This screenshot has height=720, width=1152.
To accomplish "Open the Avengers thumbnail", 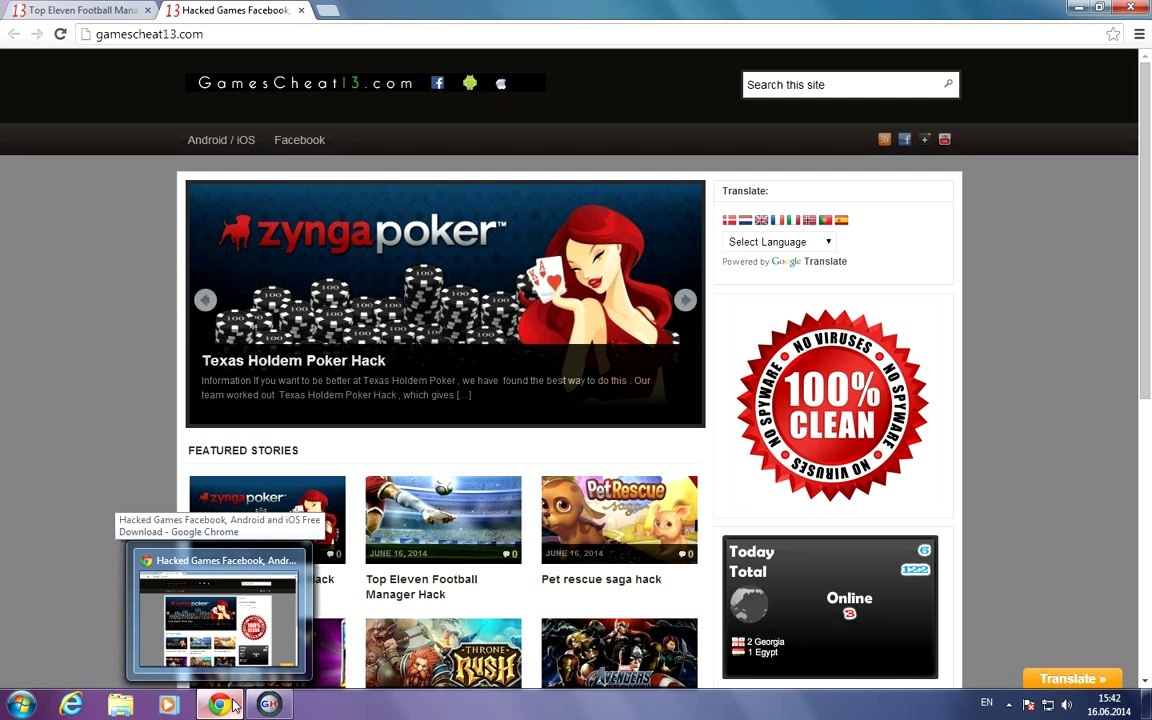I will pos(619,653).
